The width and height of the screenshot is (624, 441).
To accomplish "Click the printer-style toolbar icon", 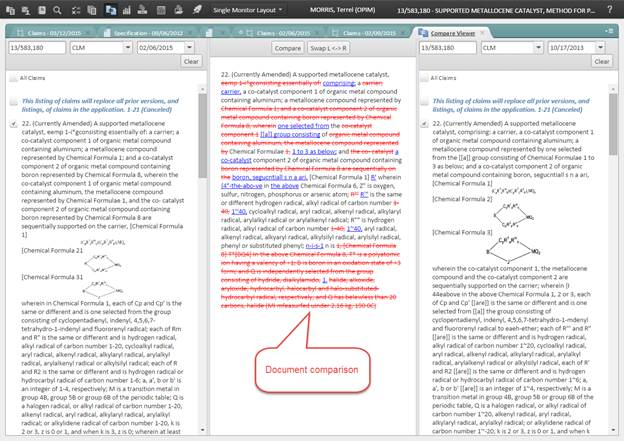I will (x=179, y=10).
